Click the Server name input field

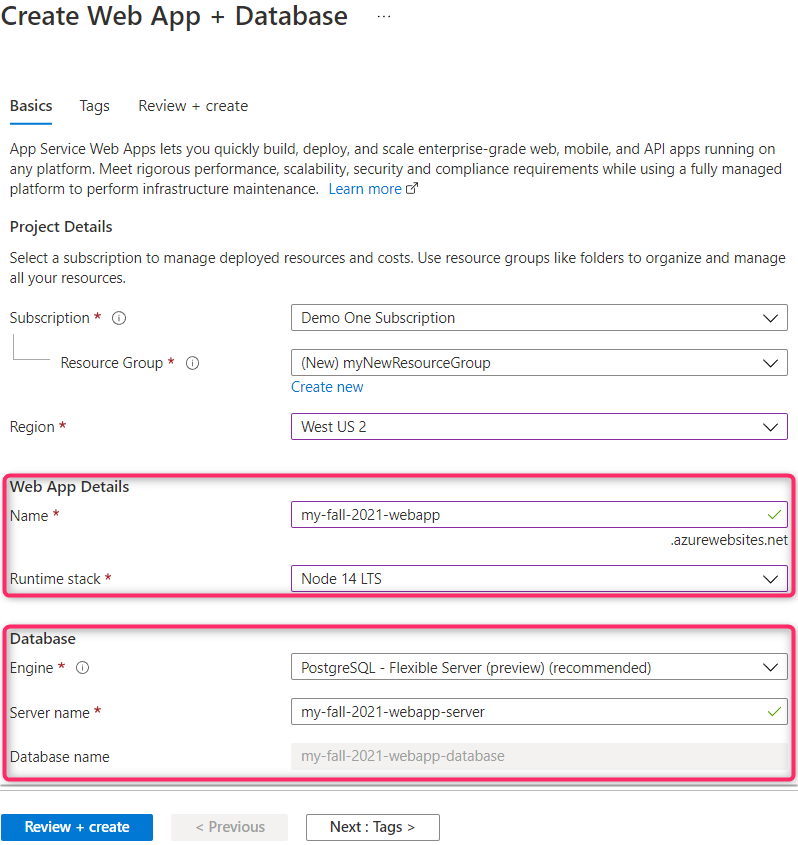[539, 712]
